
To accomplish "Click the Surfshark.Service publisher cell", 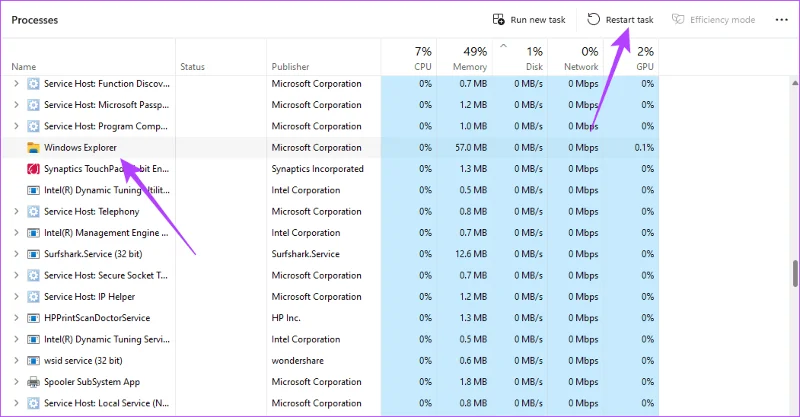I will (305, 254).
